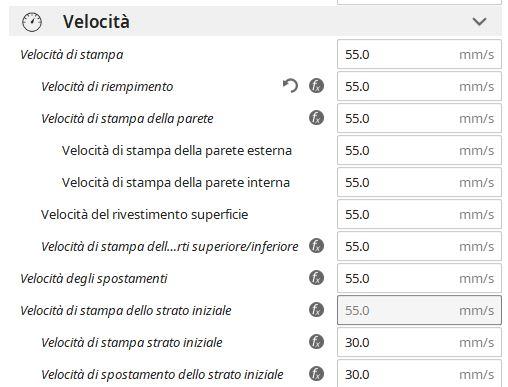The image size is (508, 387).
Task: Click fx icon for Velocità di stampa strato iniziale
Action: click(x=316, y=342)
